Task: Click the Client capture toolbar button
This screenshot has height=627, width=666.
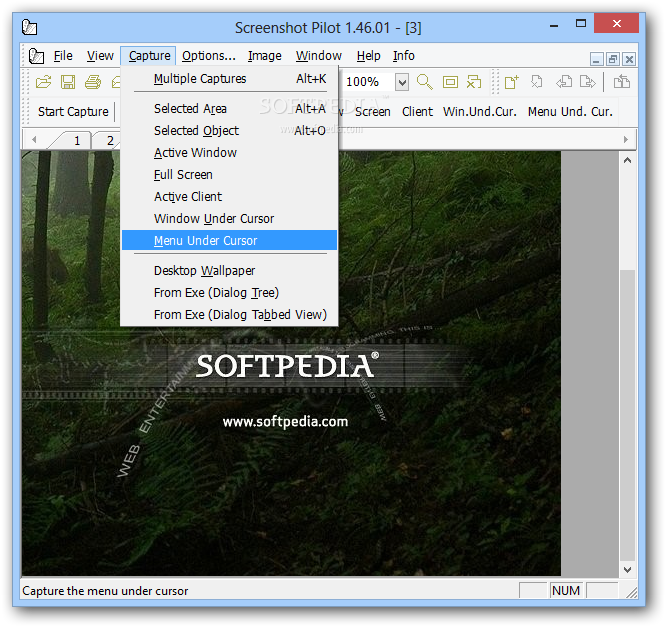Action: point(417,112)
